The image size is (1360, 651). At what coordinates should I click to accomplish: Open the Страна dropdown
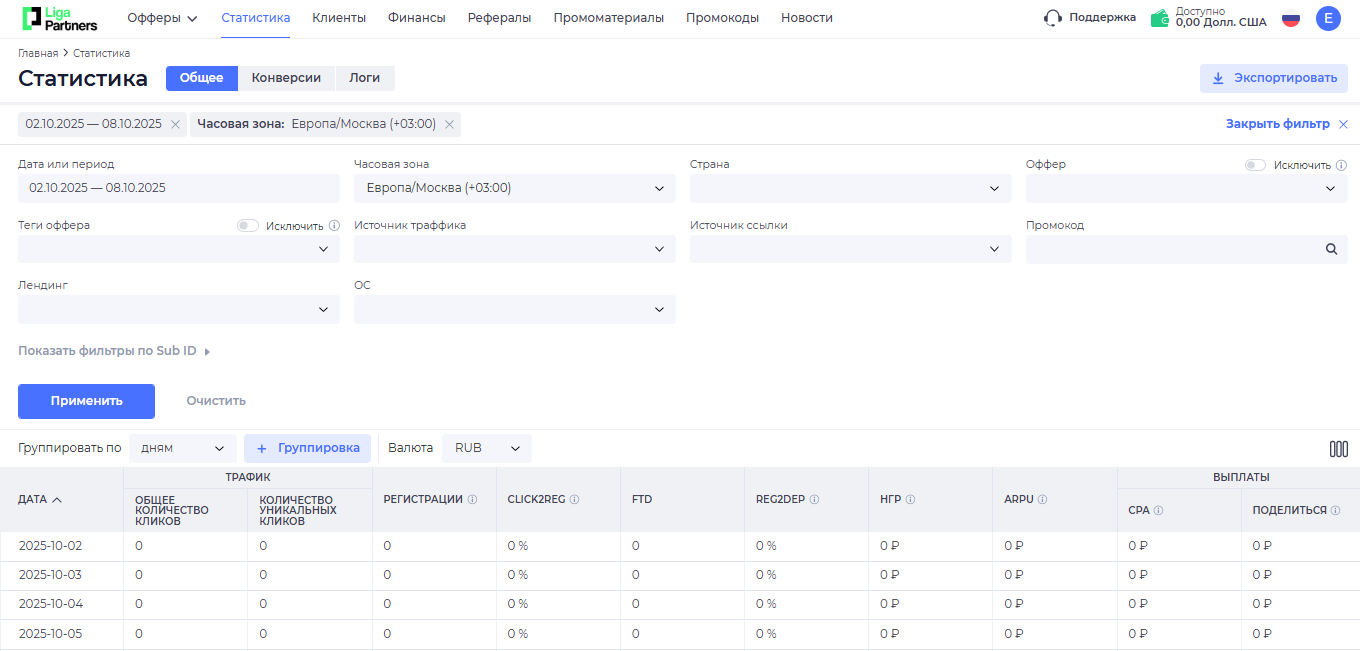(x=850, y=189)
